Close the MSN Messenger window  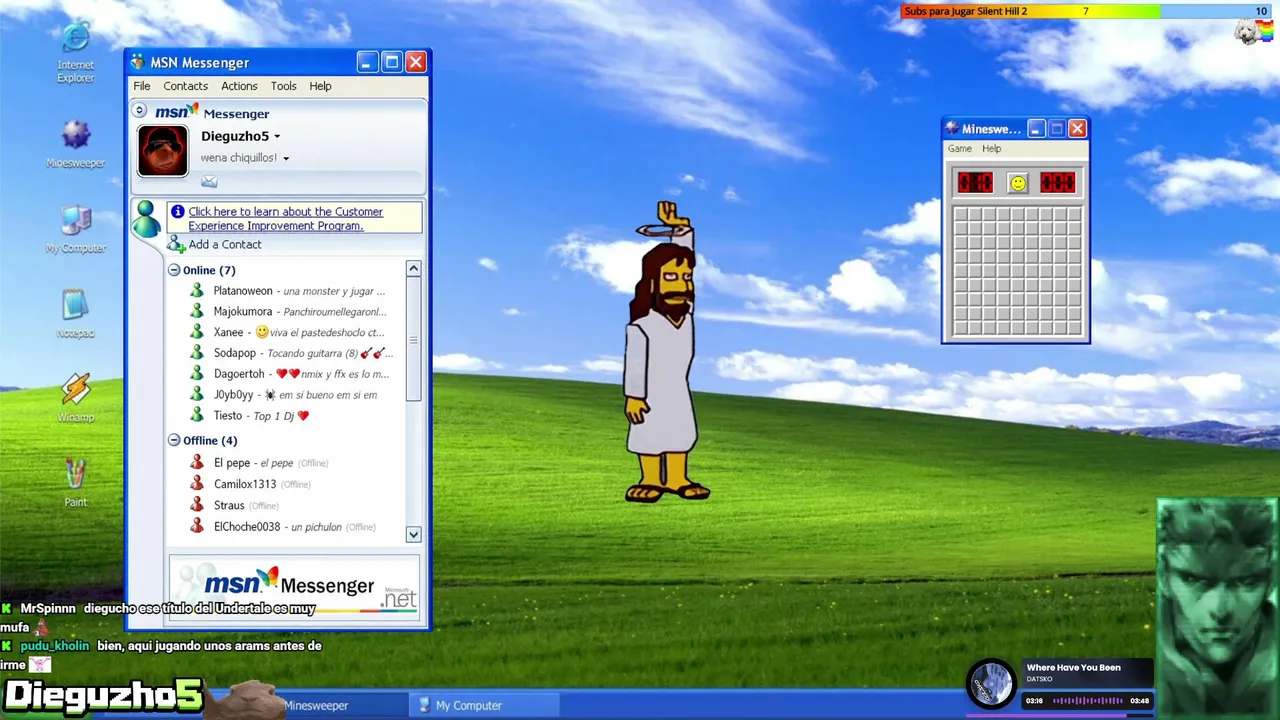tap(416, 62)
